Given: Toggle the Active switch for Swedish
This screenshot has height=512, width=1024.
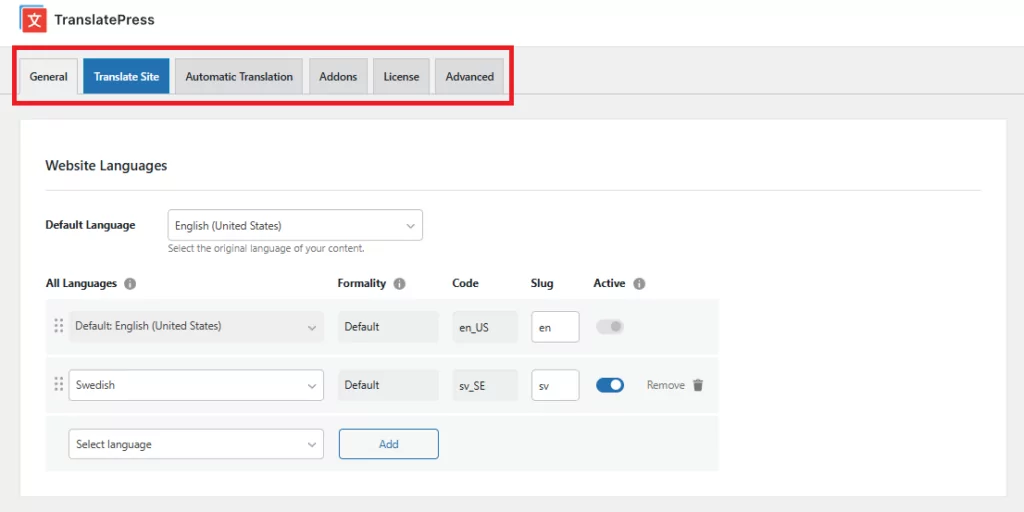Looking at the screenshot, I should coord(610,385).
